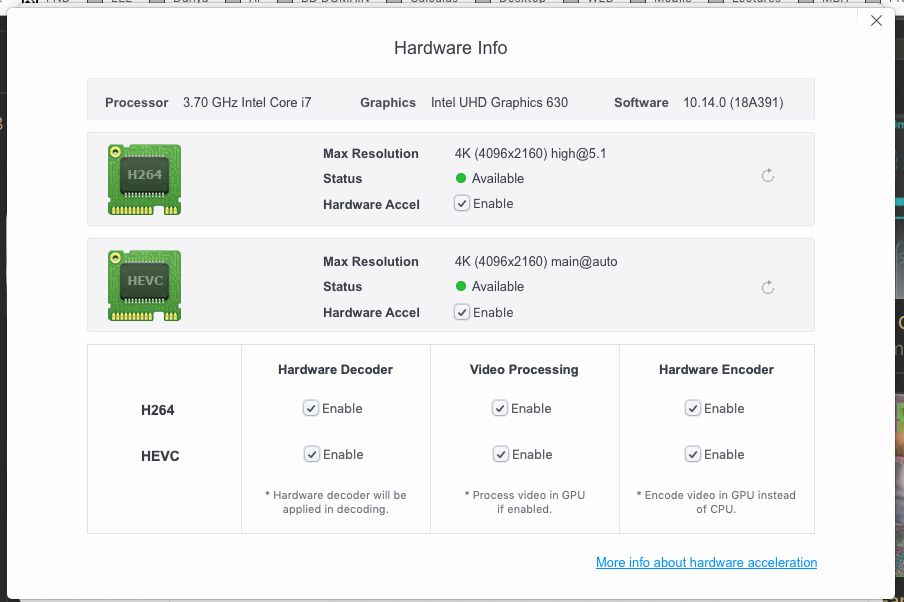Click the Video Processing column header
The width and height of the screenshot is (904, 602).
point(524,370)
